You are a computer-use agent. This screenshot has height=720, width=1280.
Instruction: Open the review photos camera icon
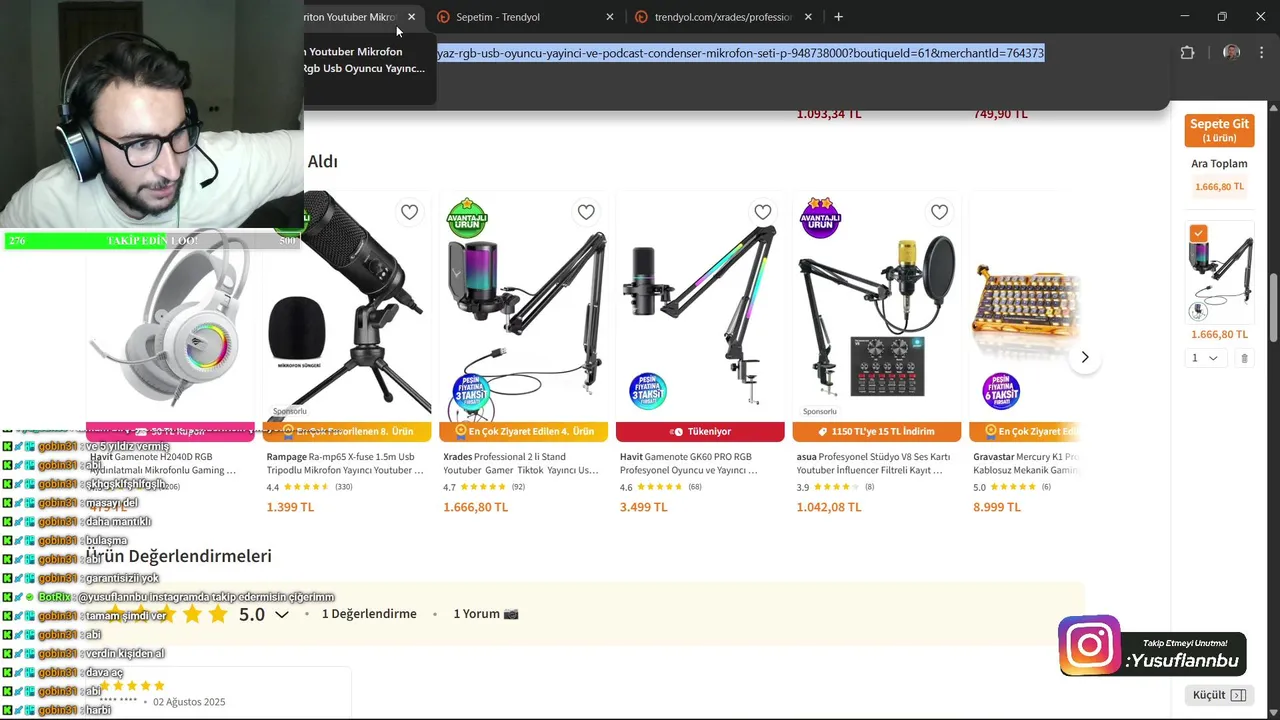tap(511, 614)
